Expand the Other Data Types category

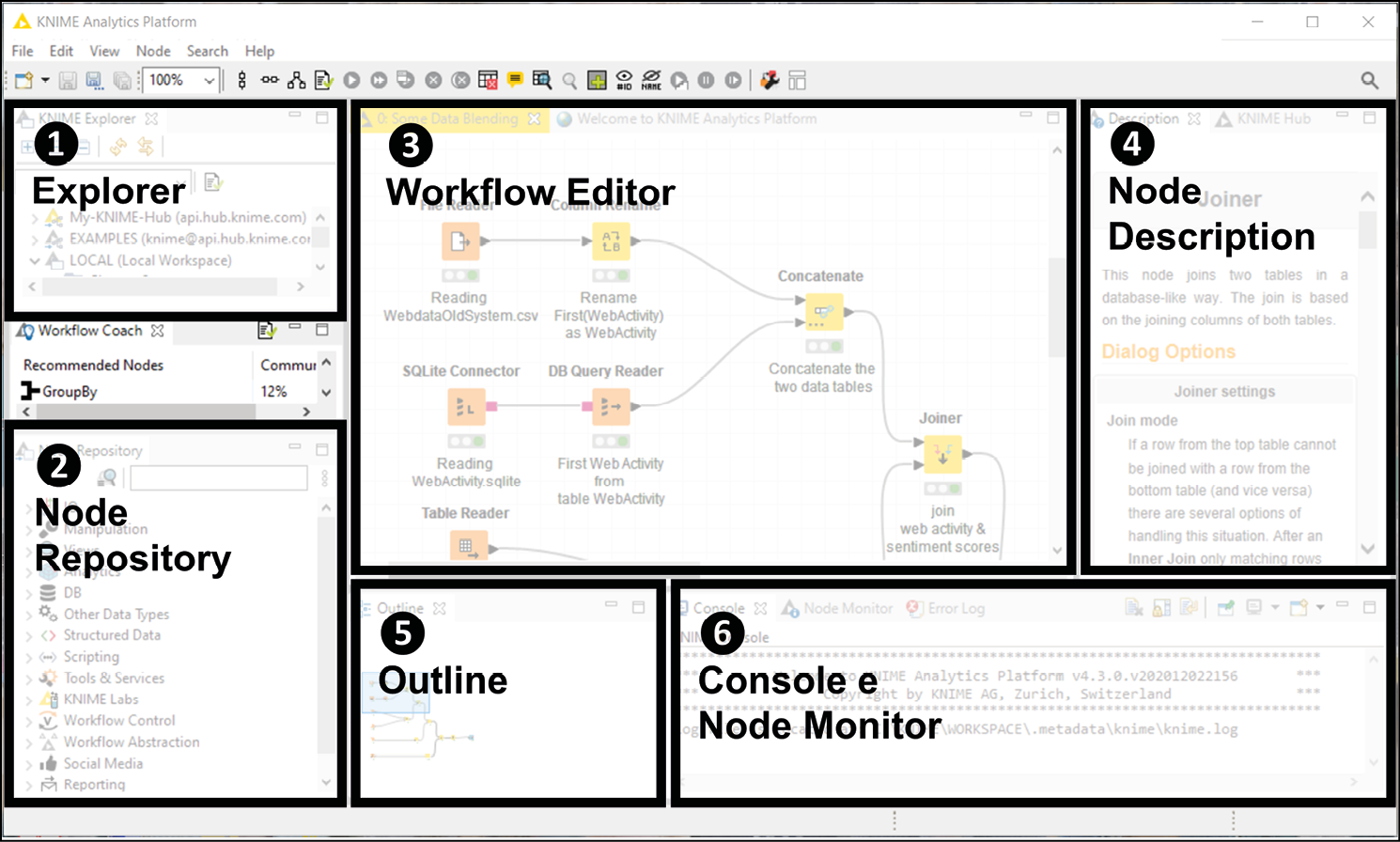(x=29, y=615)
